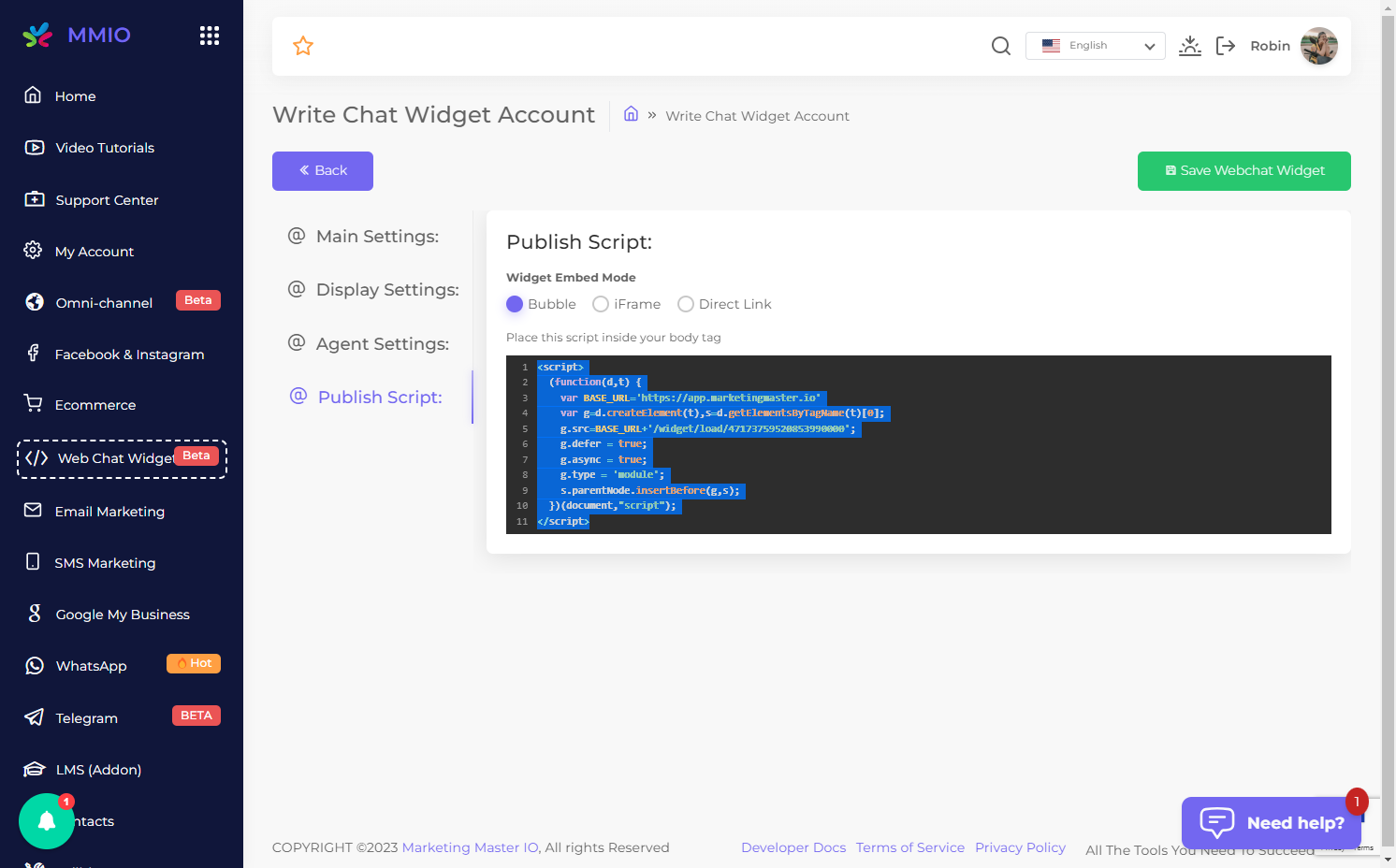1396x868 pixels.
Task: Click the Facebook & Instagram icon
Action: coord(33,353)
